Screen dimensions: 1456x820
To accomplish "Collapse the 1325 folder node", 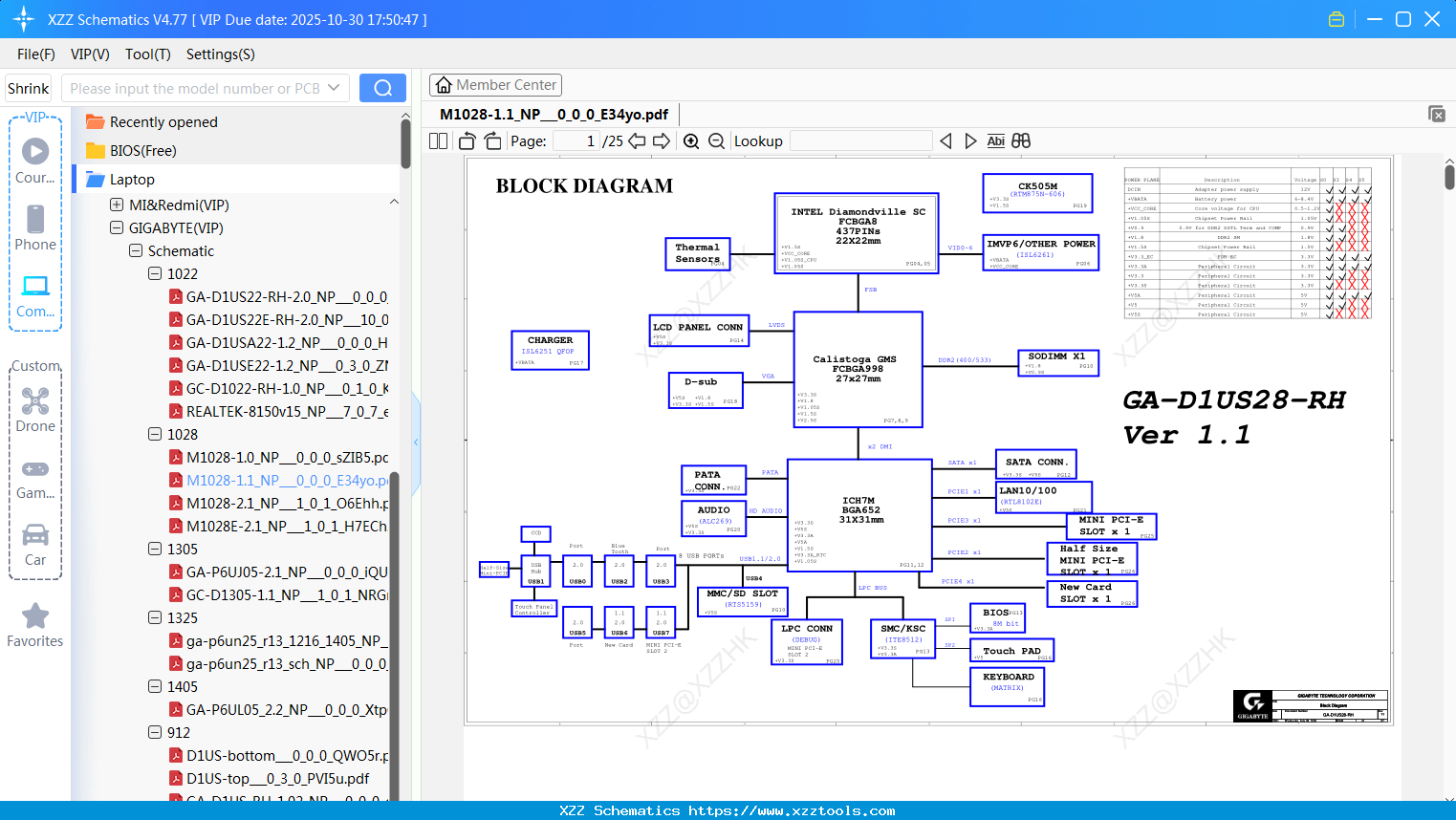I will pos(155,617).
